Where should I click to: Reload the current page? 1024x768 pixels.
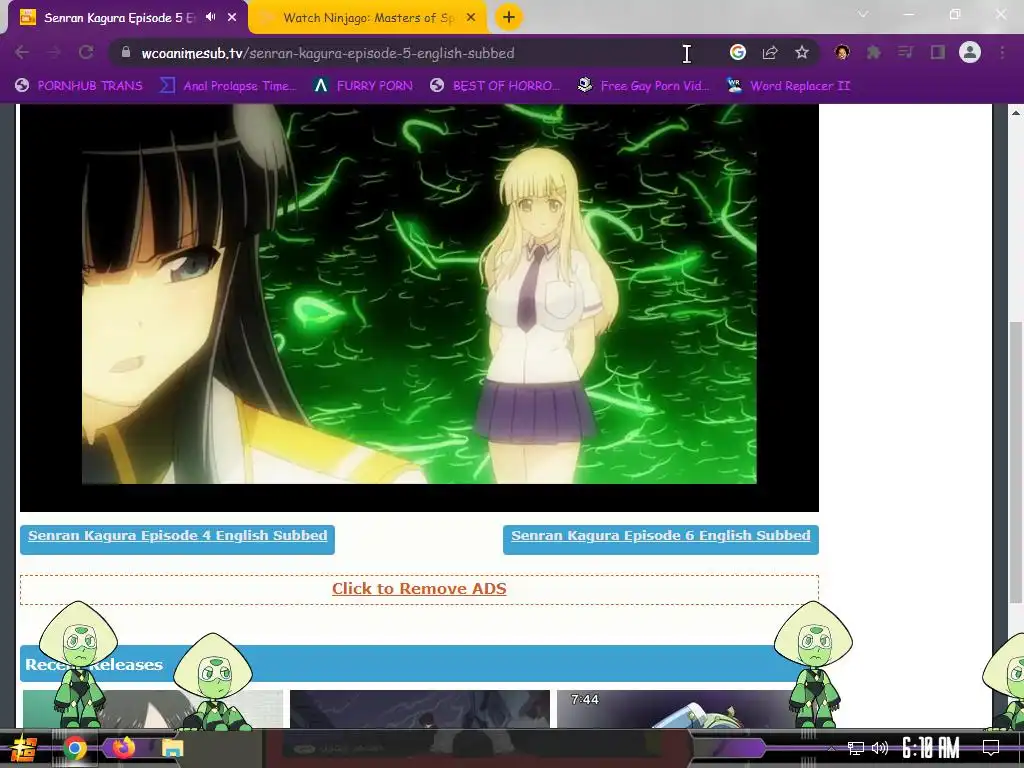click(x=86, y=52)
